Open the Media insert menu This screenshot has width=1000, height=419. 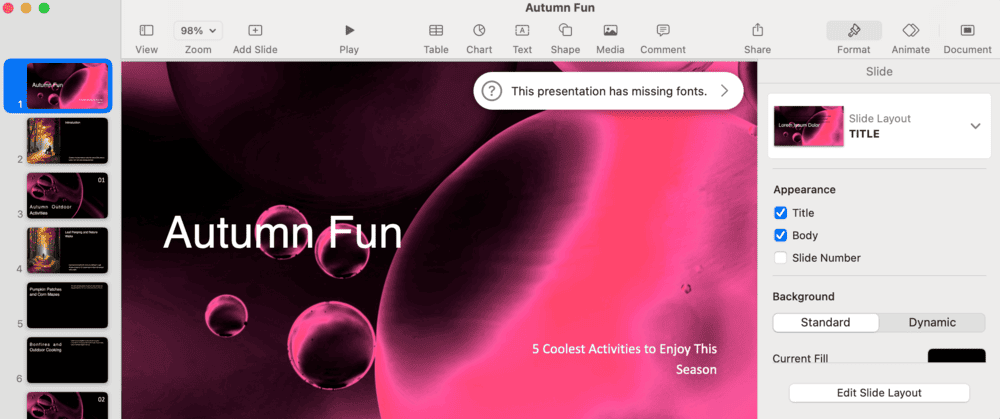tap(610, 31)
